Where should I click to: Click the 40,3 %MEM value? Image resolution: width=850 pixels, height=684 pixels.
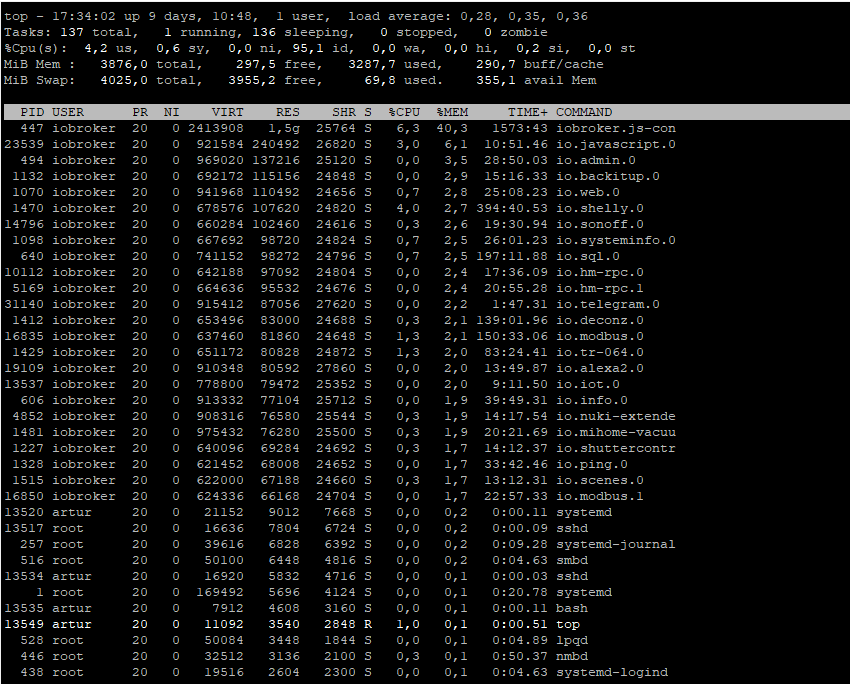pos(453,128)
